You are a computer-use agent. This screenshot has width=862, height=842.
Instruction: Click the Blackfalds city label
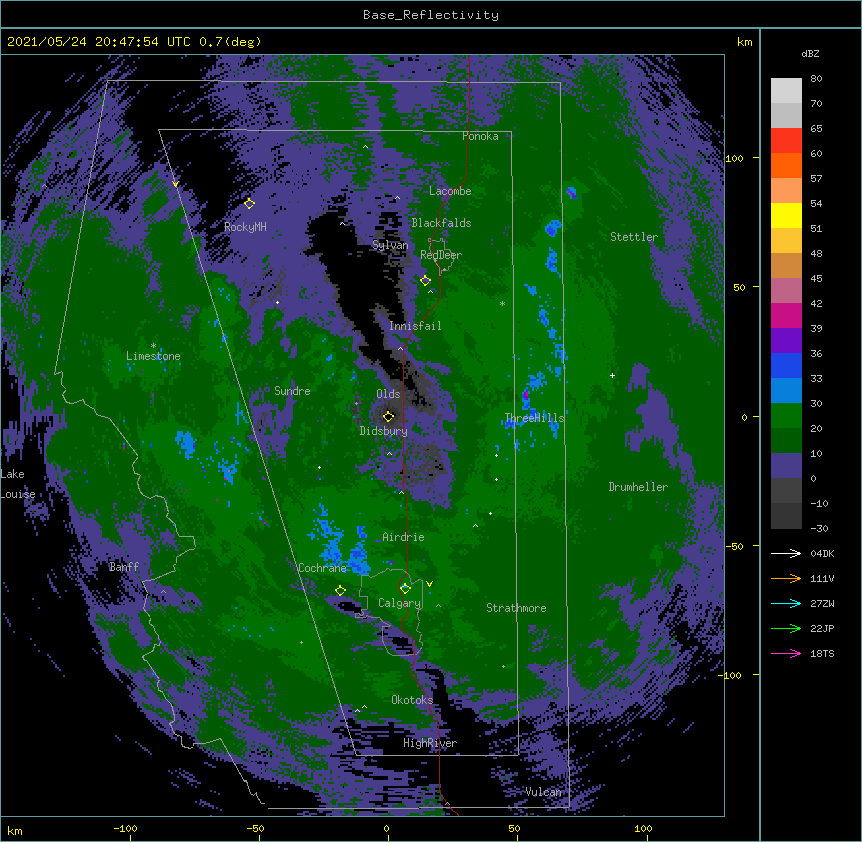pos(441,223)
